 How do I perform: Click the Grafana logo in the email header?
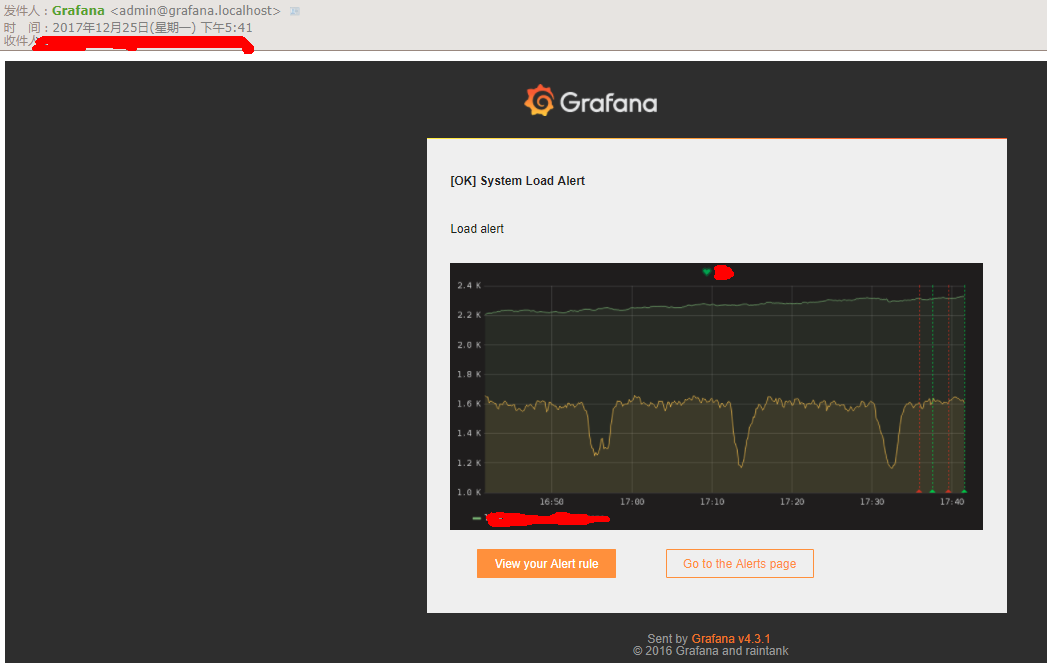click(591, 101)
